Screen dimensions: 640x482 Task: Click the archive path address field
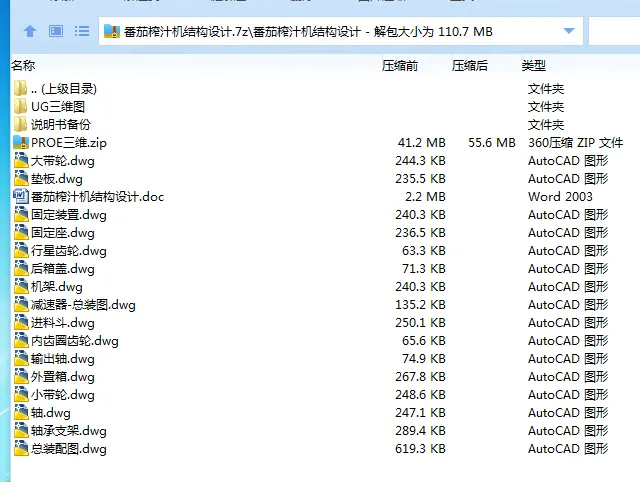coord(340,31)
